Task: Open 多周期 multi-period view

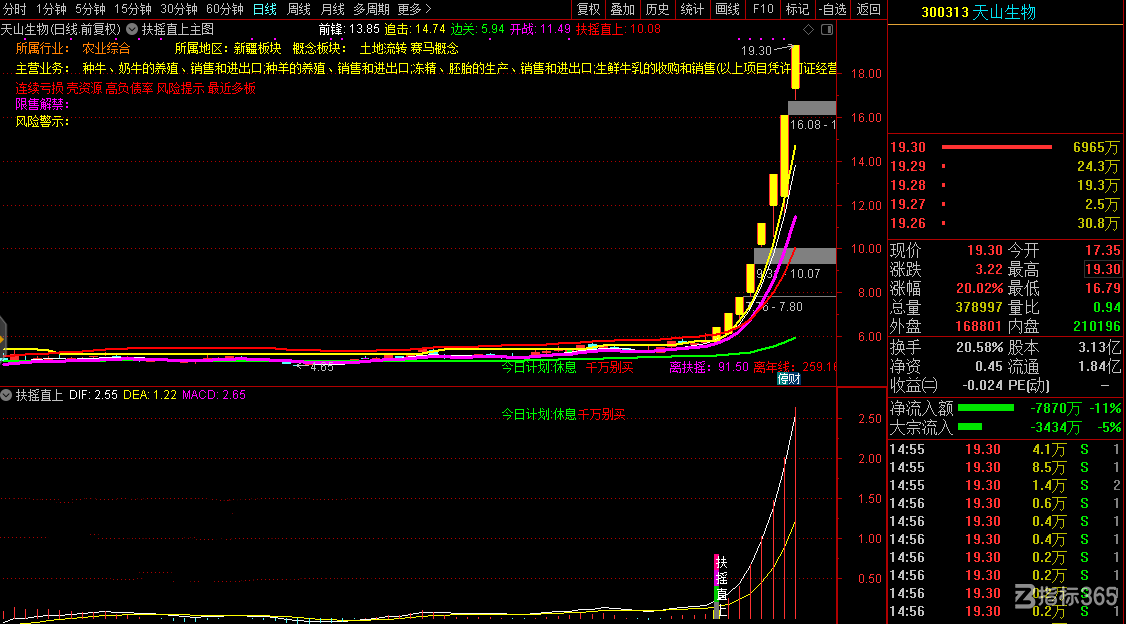Action: click(371, 9)
